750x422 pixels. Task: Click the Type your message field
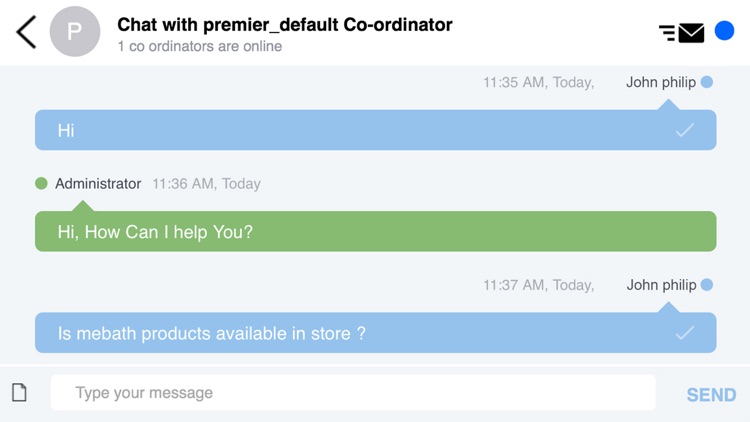[x=353, y=393]
